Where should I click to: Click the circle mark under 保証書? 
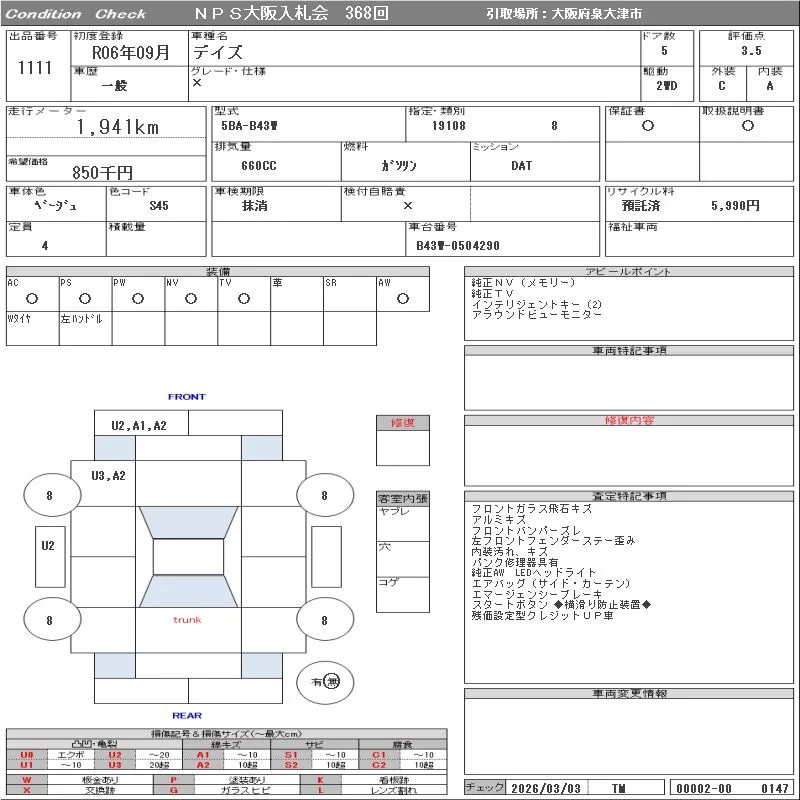(648, 126)
